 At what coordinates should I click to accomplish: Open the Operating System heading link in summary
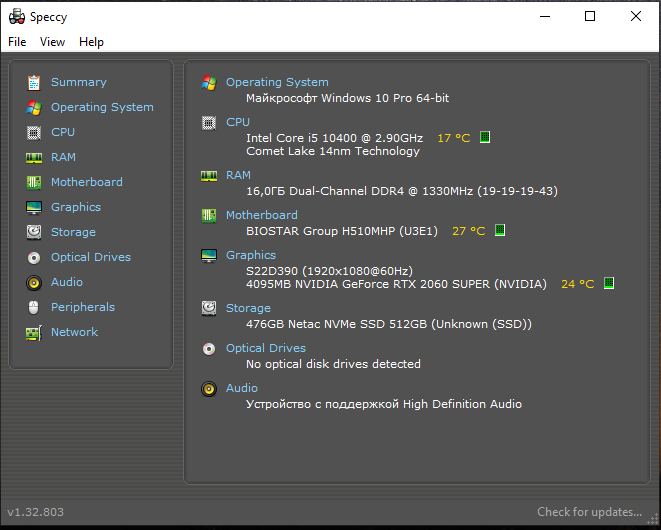[277, 82]
